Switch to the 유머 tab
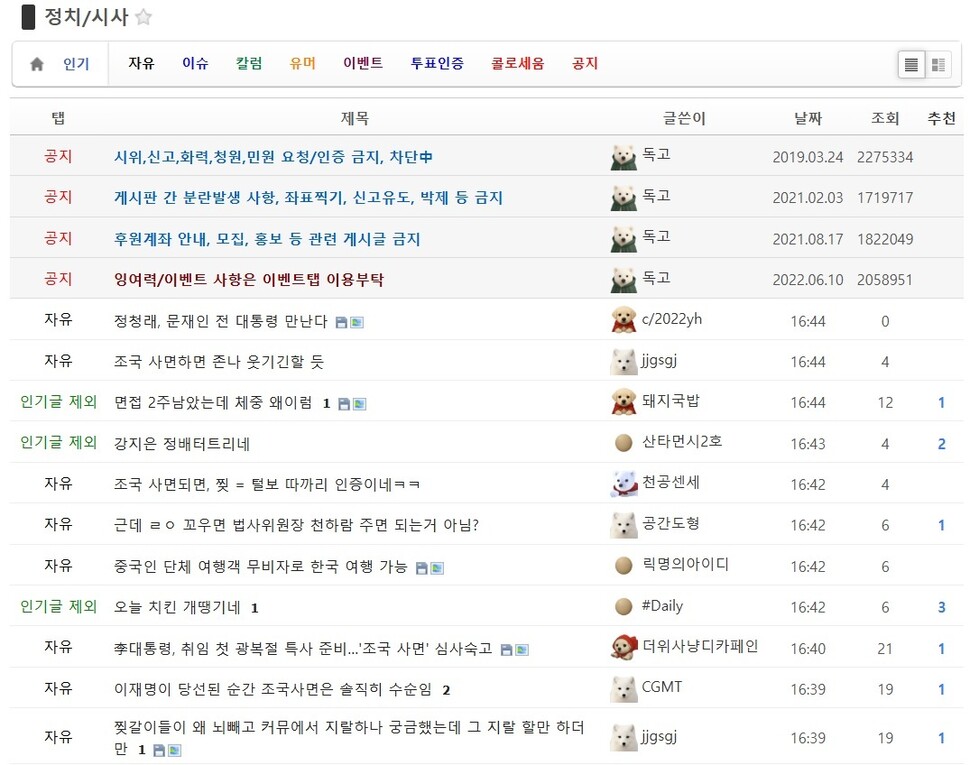970x765 pixels. click(302, 61)
